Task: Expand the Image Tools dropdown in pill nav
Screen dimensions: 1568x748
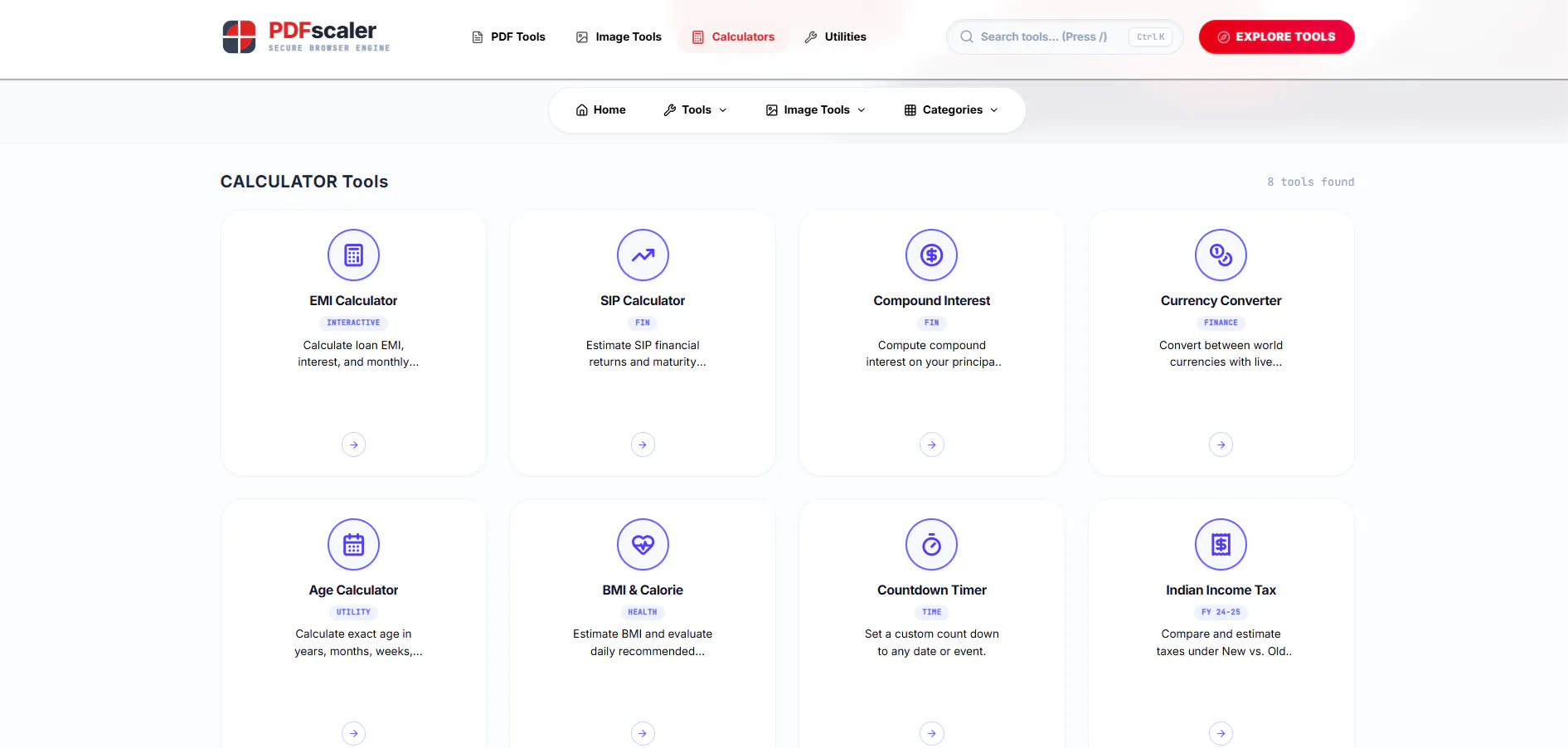Action: click(815, 110)
